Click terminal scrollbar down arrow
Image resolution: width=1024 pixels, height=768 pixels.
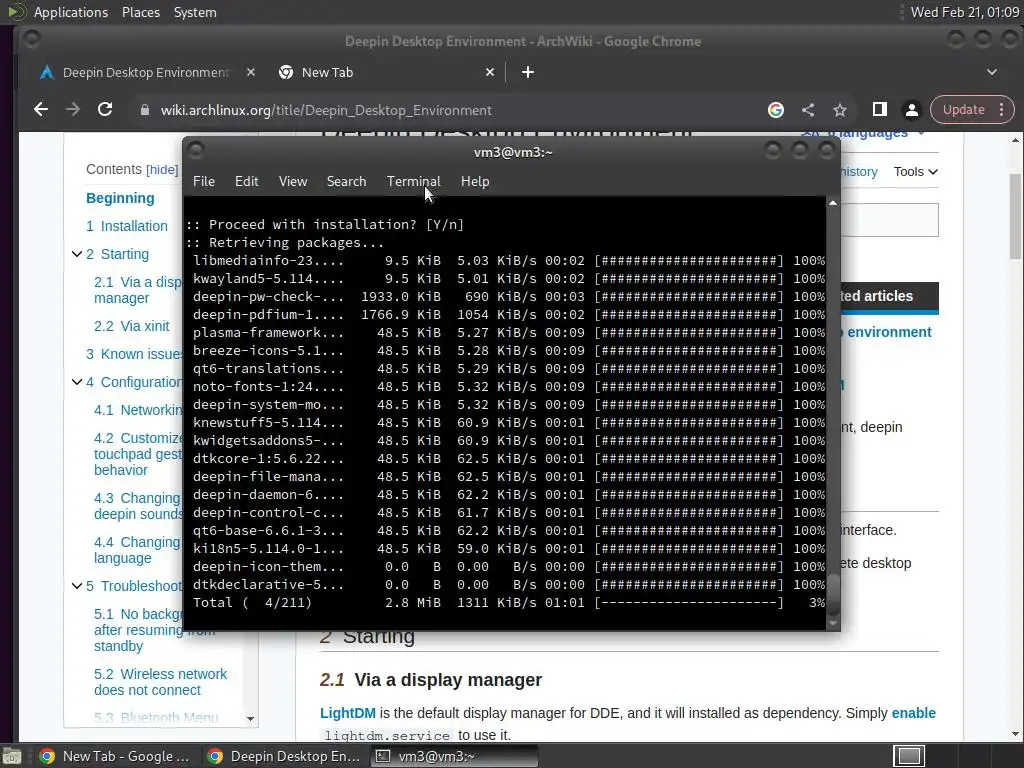(833, 623)
